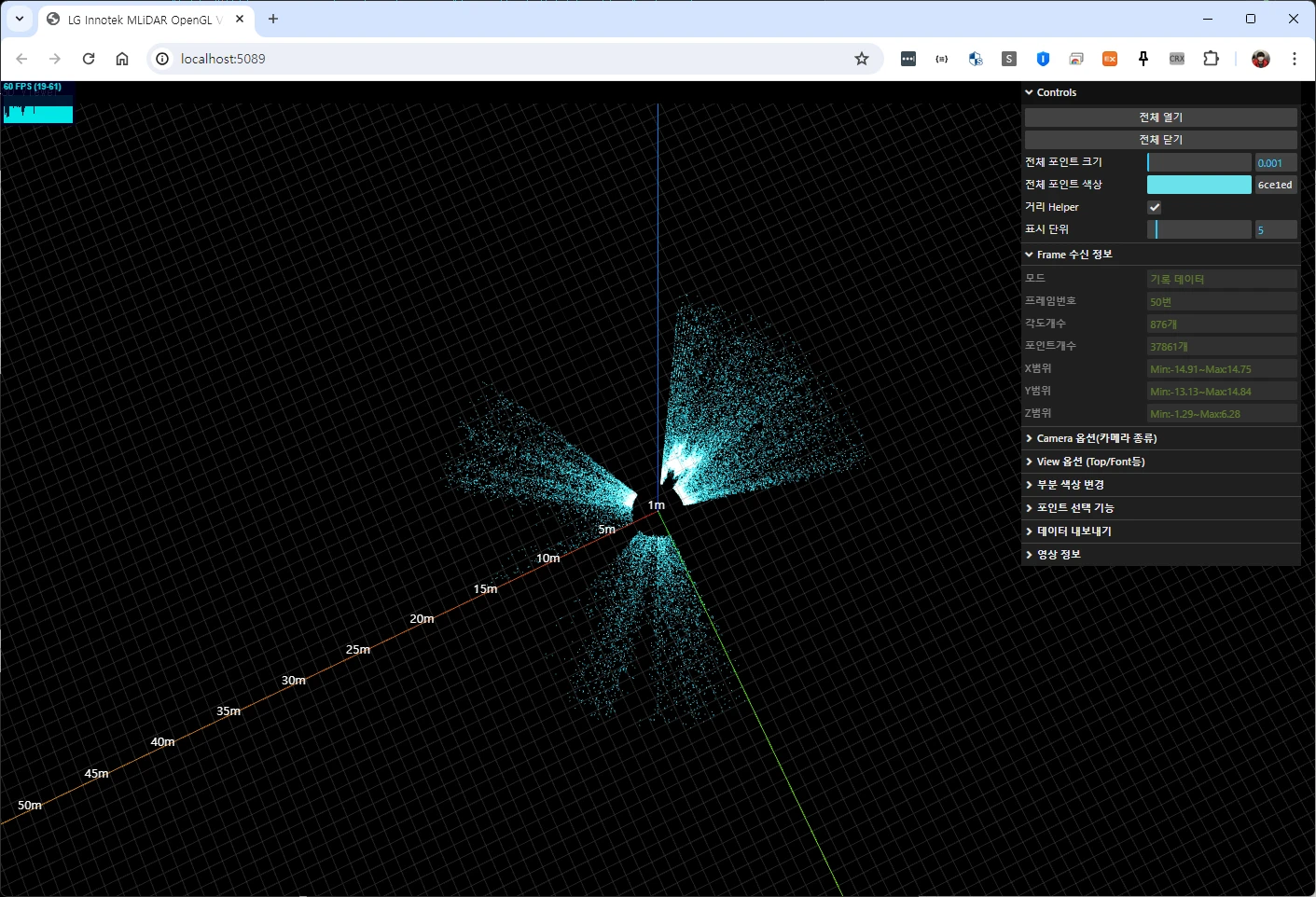
Task: Go forward in browser history
Action: pyautogui.click(x=55, y=59)
